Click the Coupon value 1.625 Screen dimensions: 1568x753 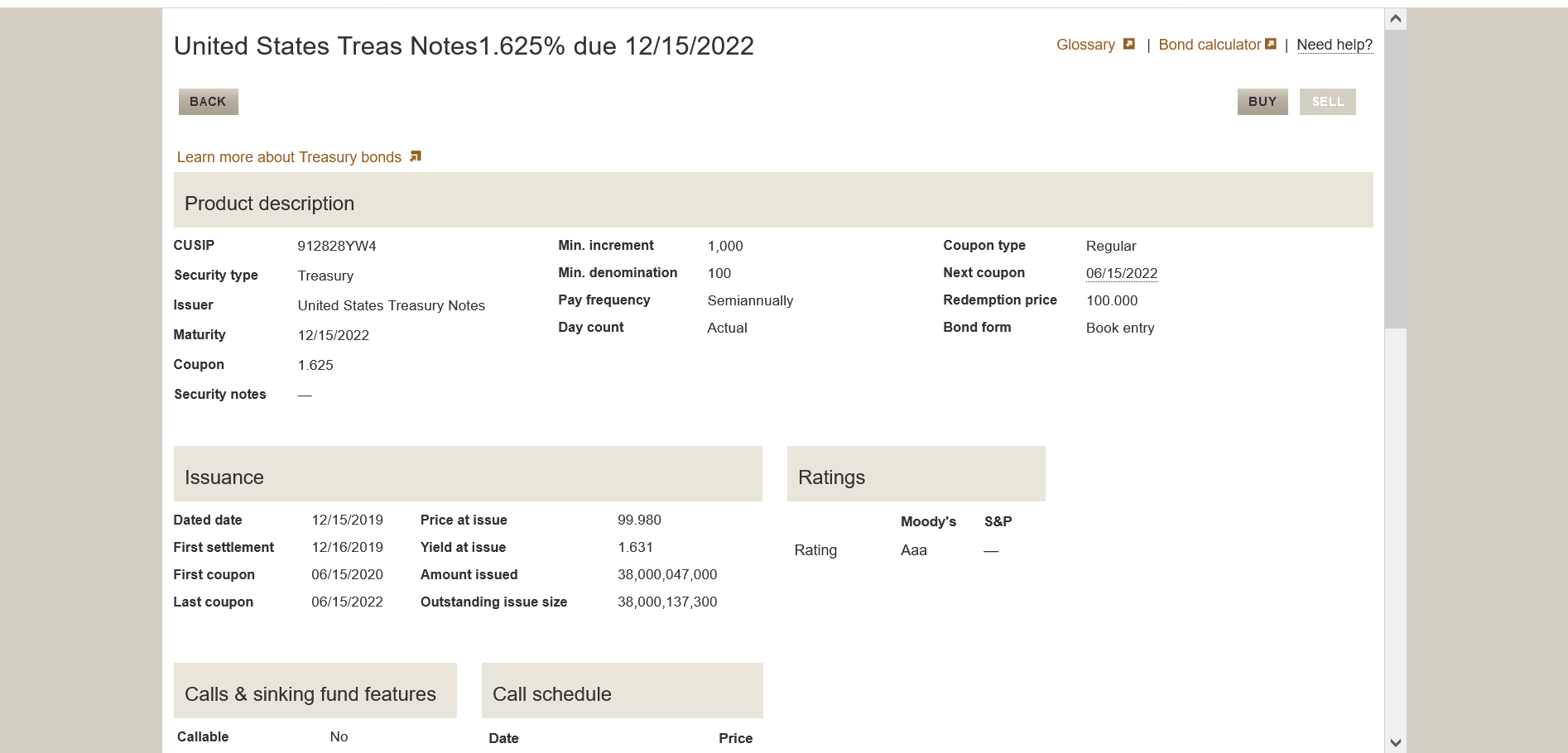(315, 365)
